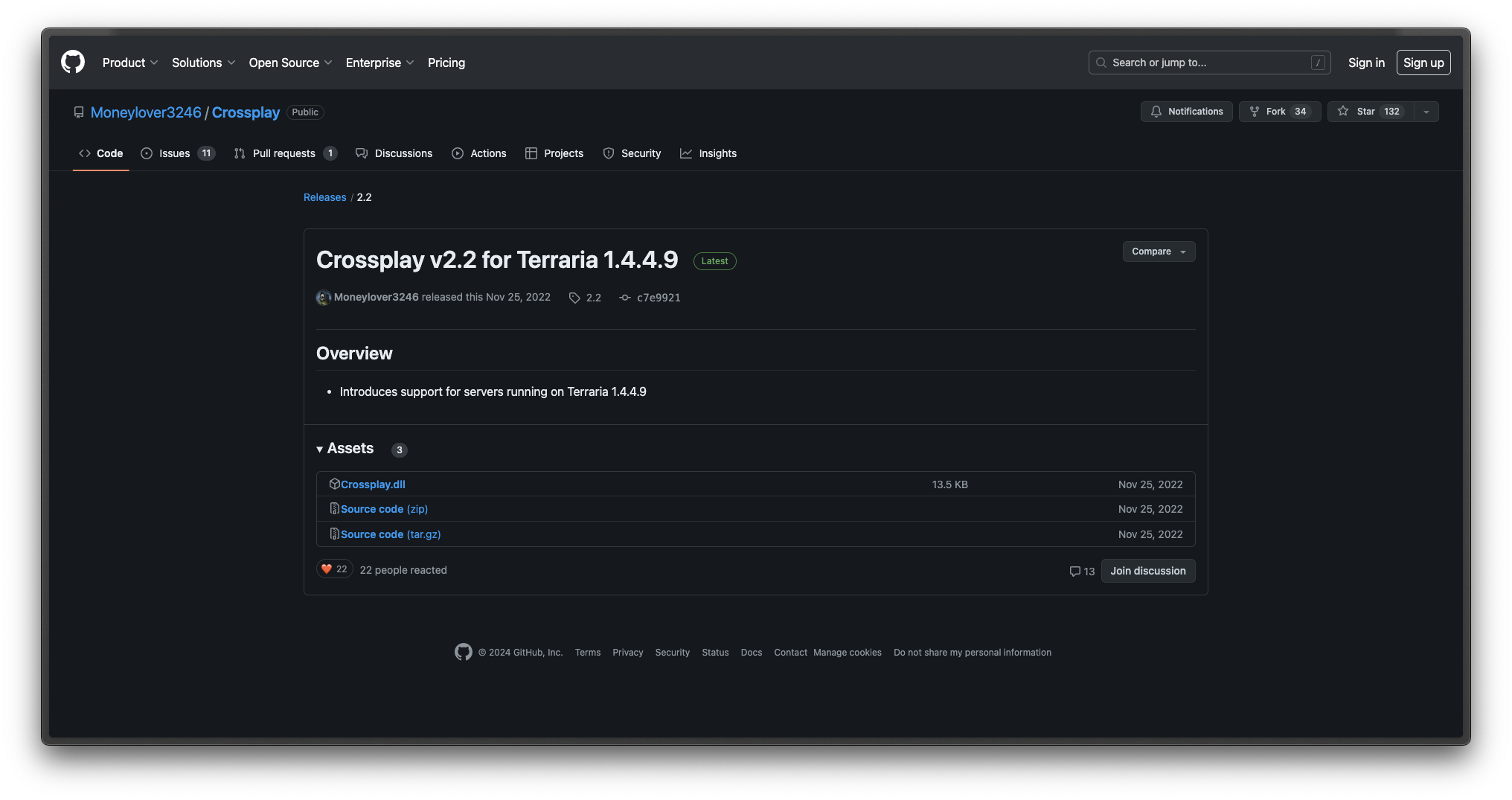Go back to Releases breadcrumb
Screen dimensions: 1512x800
[x=325, y=197]
